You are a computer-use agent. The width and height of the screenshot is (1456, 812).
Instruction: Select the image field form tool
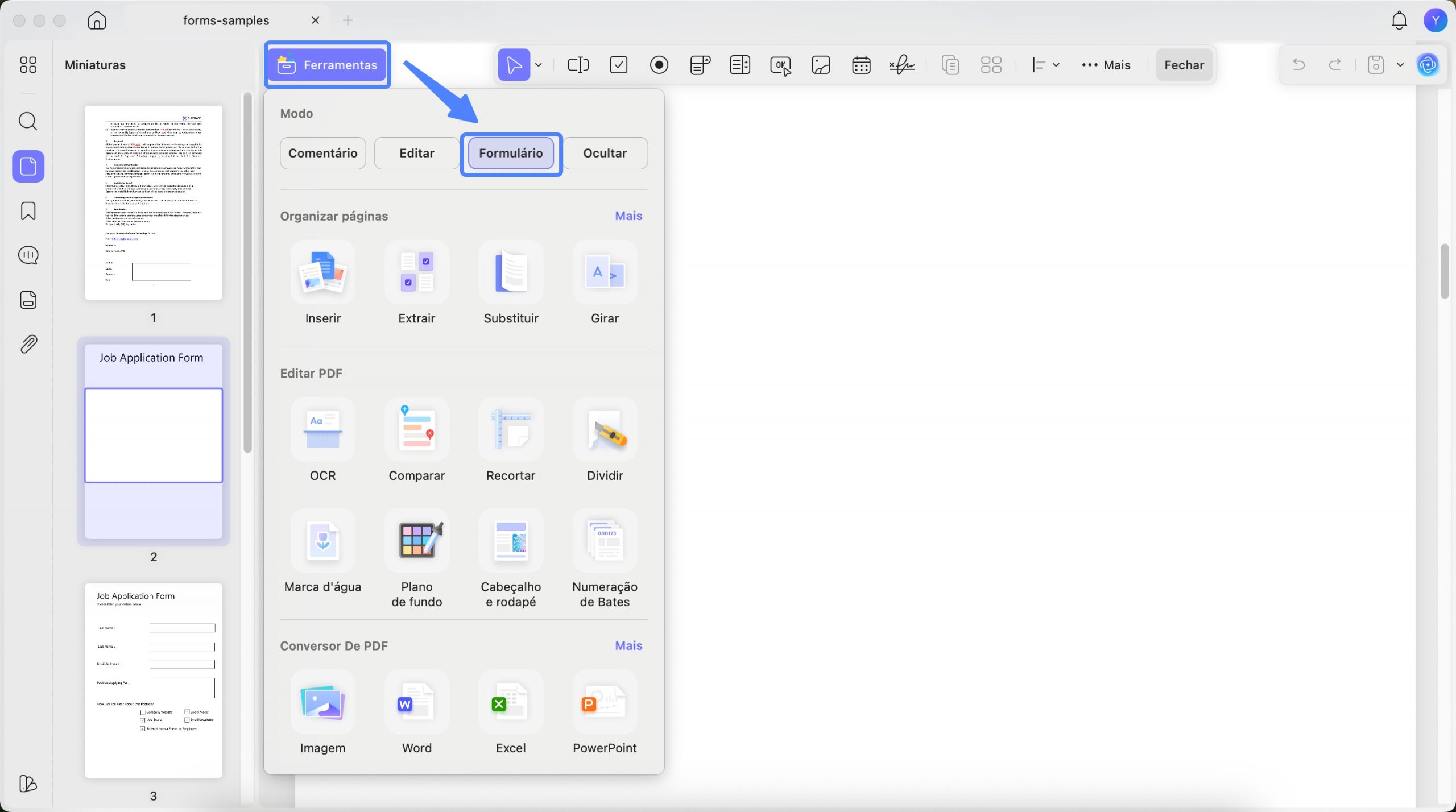tap(821, 65)
